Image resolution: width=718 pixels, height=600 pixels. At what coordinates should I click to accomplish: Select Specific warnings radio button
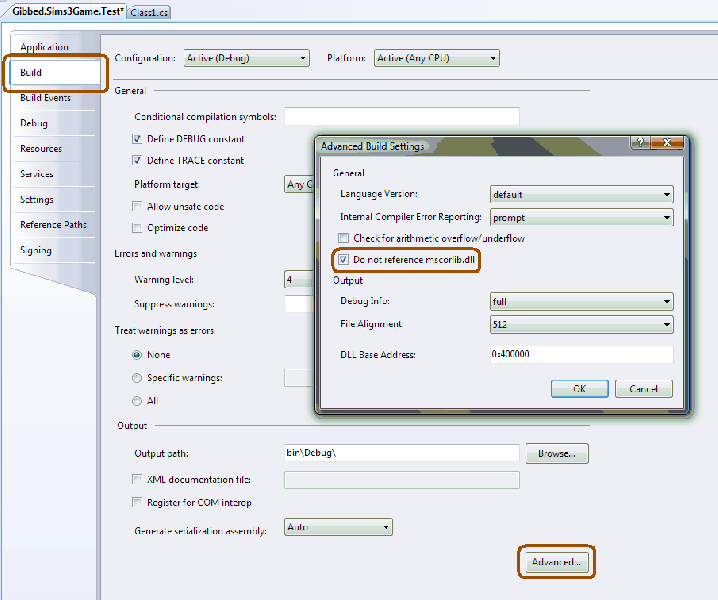[138, 378]
